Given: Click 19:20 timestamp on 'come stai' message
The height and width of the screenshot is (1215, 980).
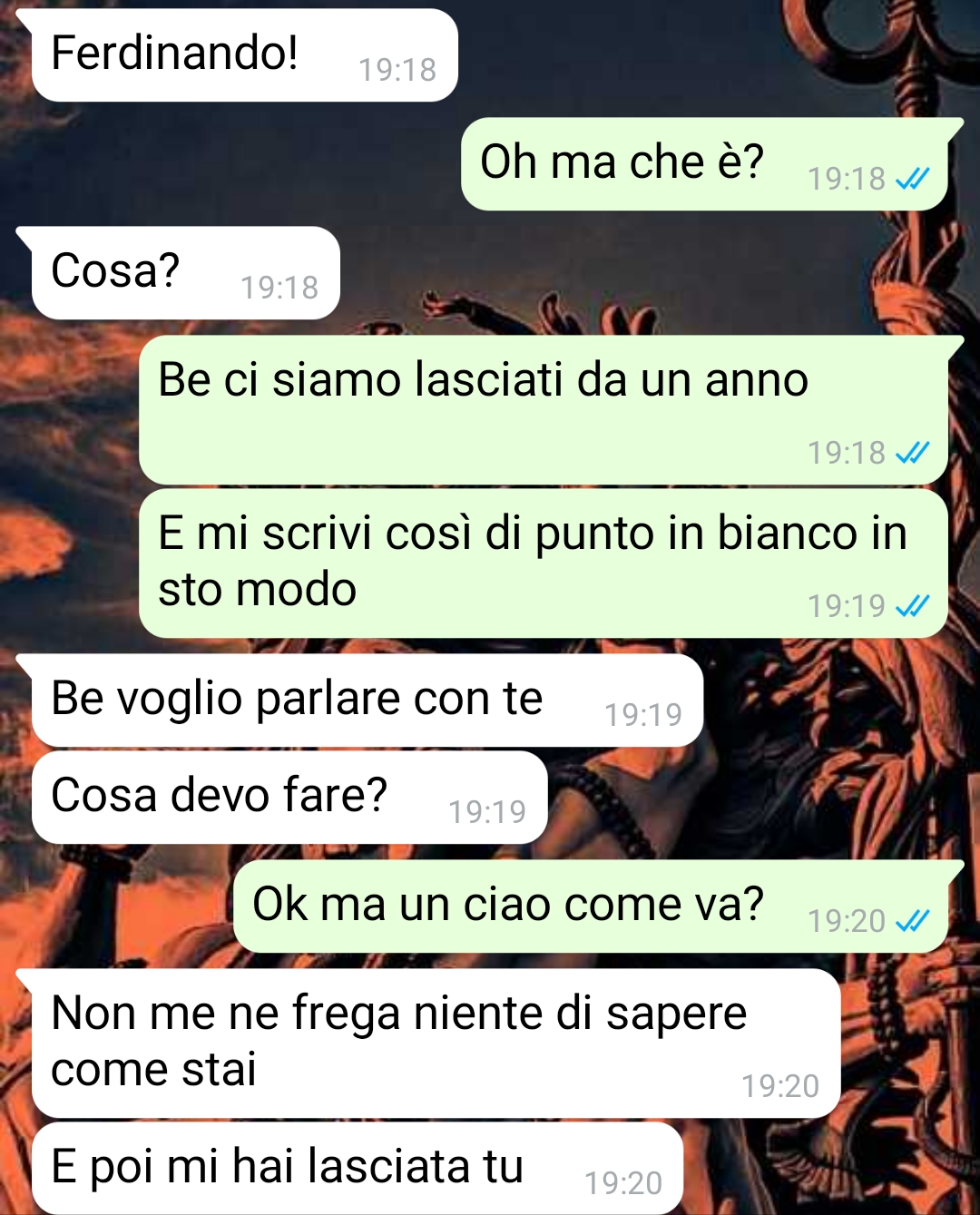Looking at the screenshot, I should 780,1086.
